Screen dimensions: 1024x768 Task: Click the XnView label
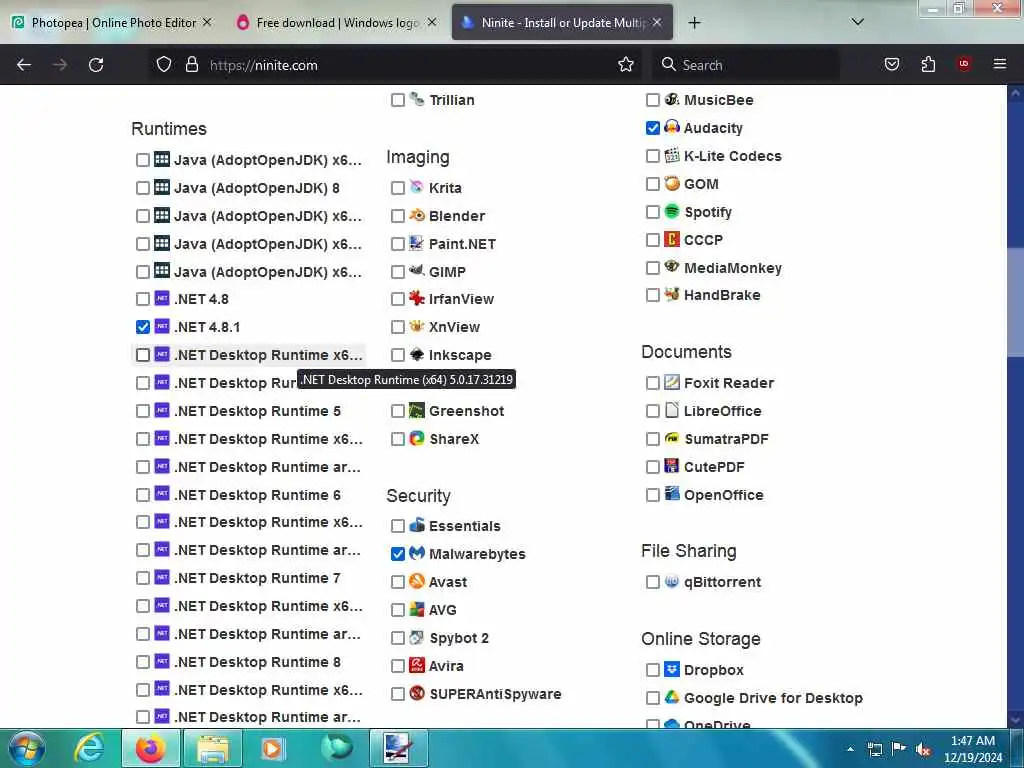pos(455,327)
